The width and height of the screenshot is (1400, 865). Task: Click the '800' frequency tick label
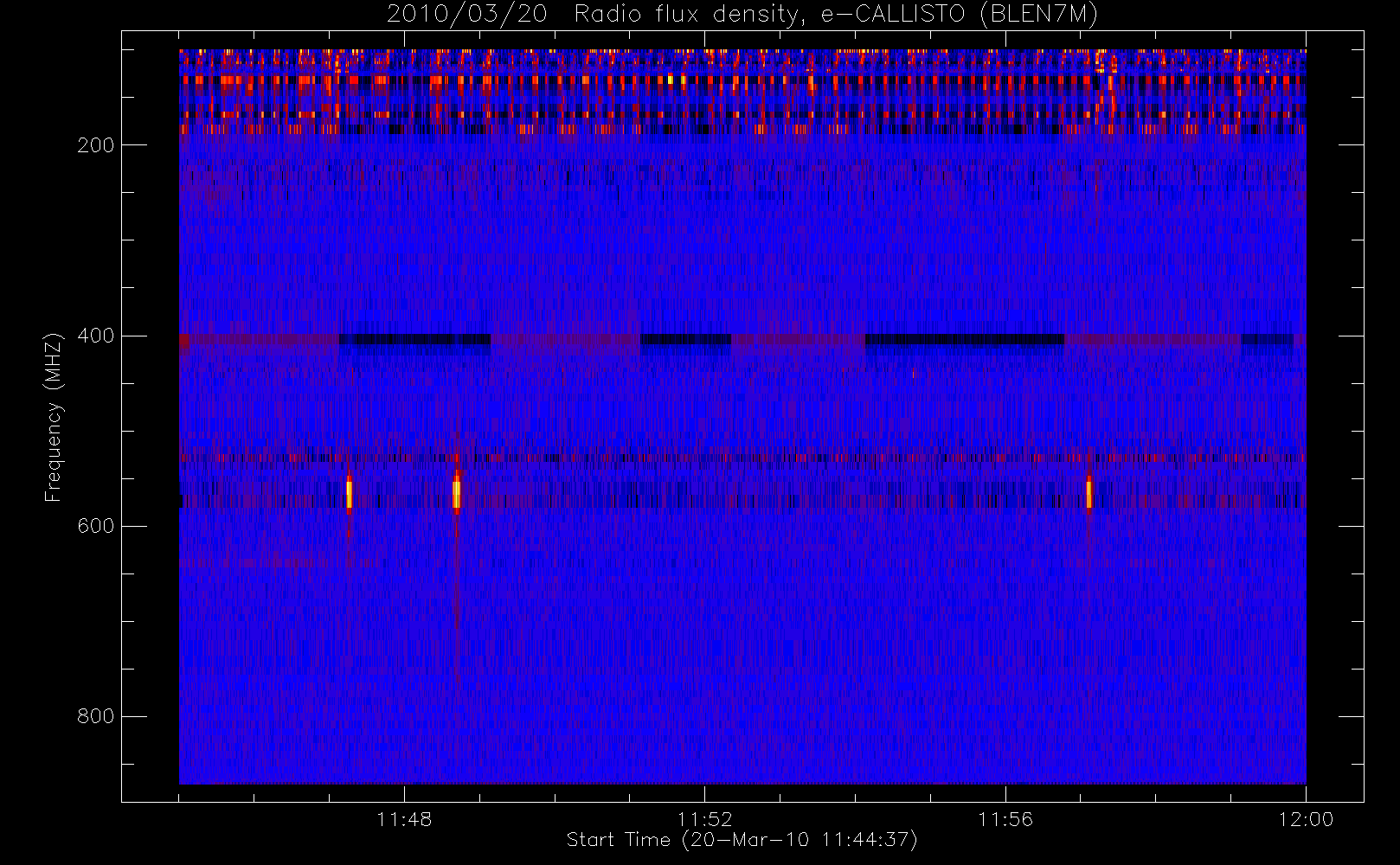click(x=96, y=716)
